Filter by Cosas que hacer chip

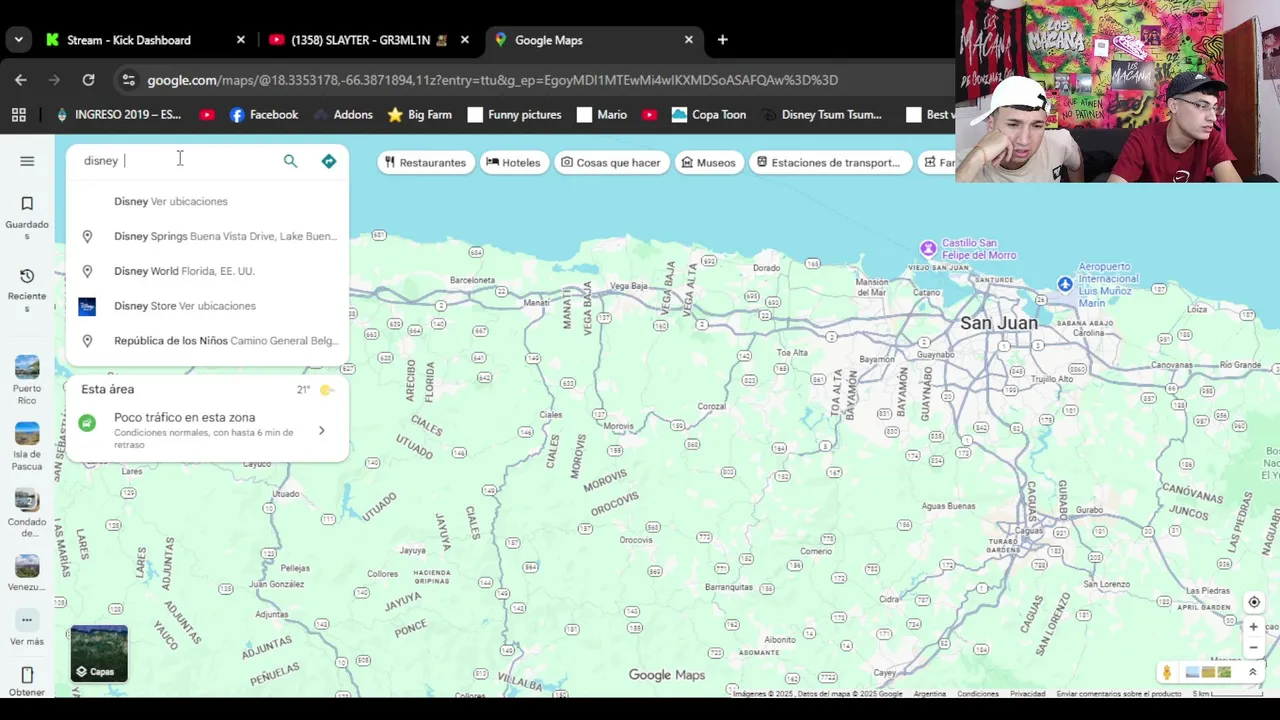(611, 162)
